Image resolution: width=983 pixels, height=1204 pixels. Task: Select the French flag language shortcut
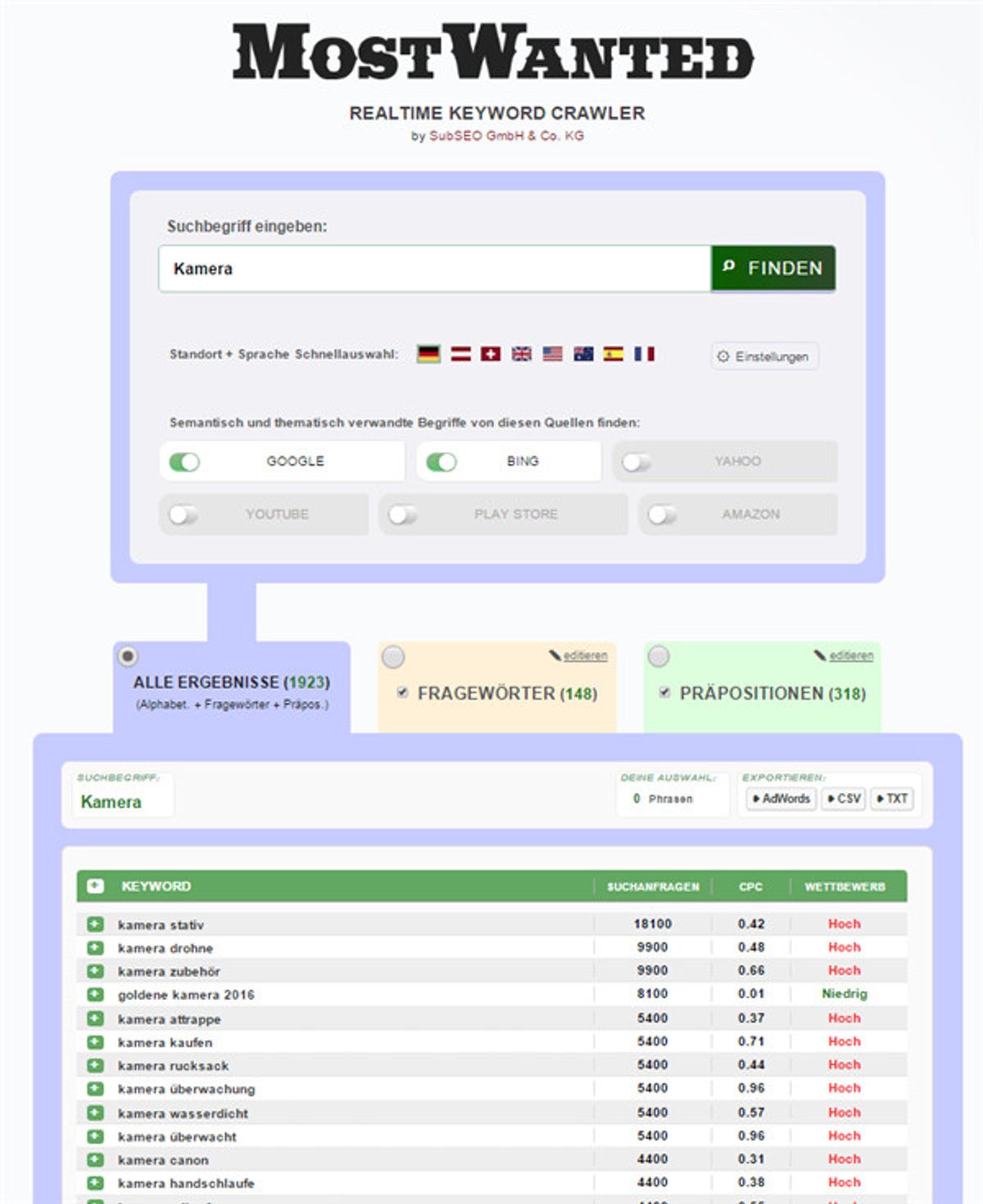point(645,354)
